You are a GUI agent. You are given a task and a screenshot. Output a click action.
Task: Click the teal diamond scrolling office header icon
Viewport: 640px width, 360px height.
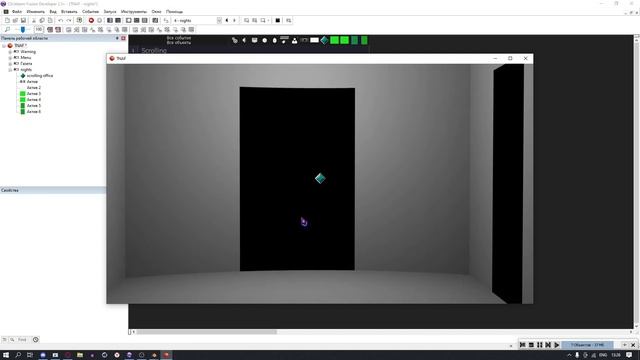324,40
